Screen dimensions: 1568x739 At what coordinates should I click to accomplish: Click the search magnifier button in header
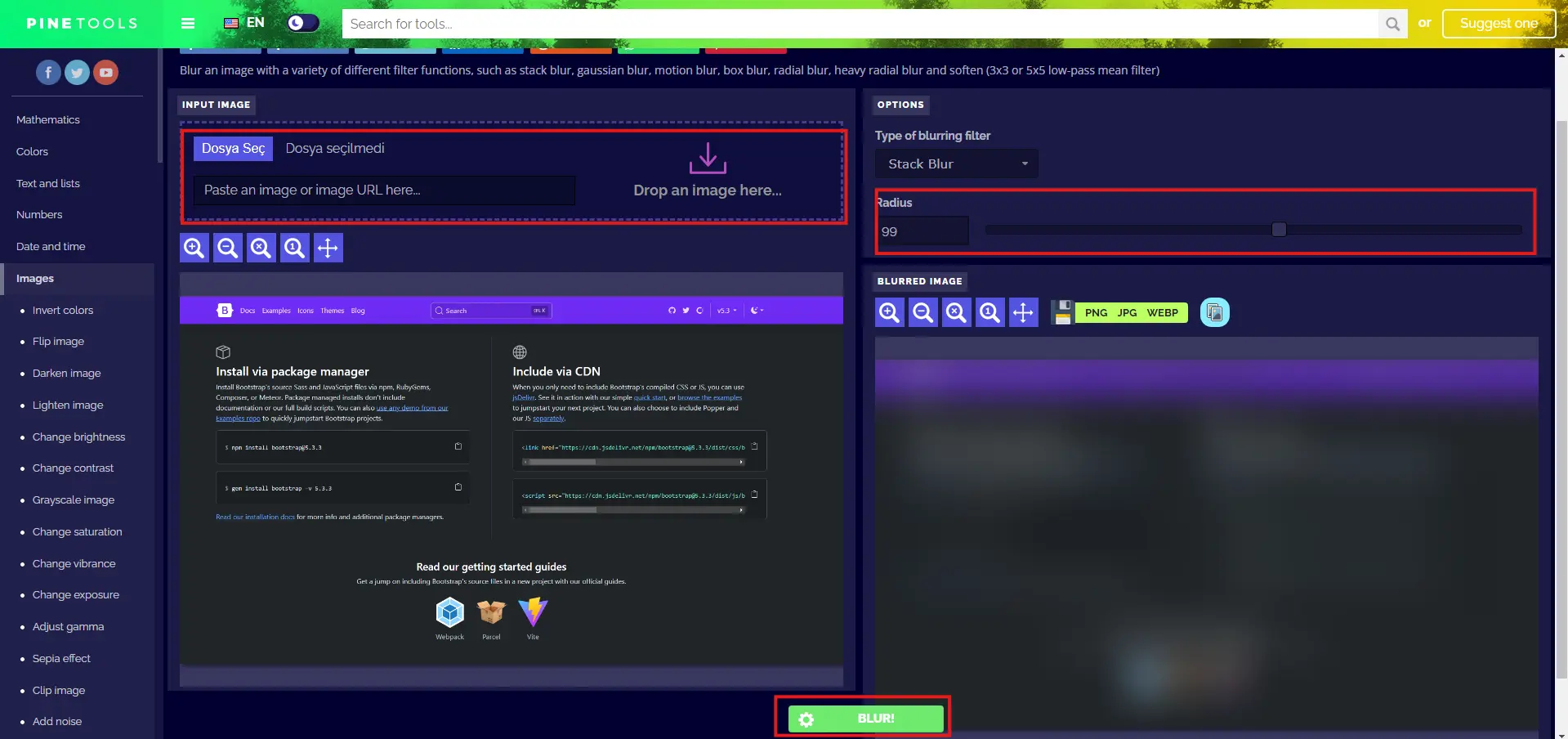point(1393,24)
